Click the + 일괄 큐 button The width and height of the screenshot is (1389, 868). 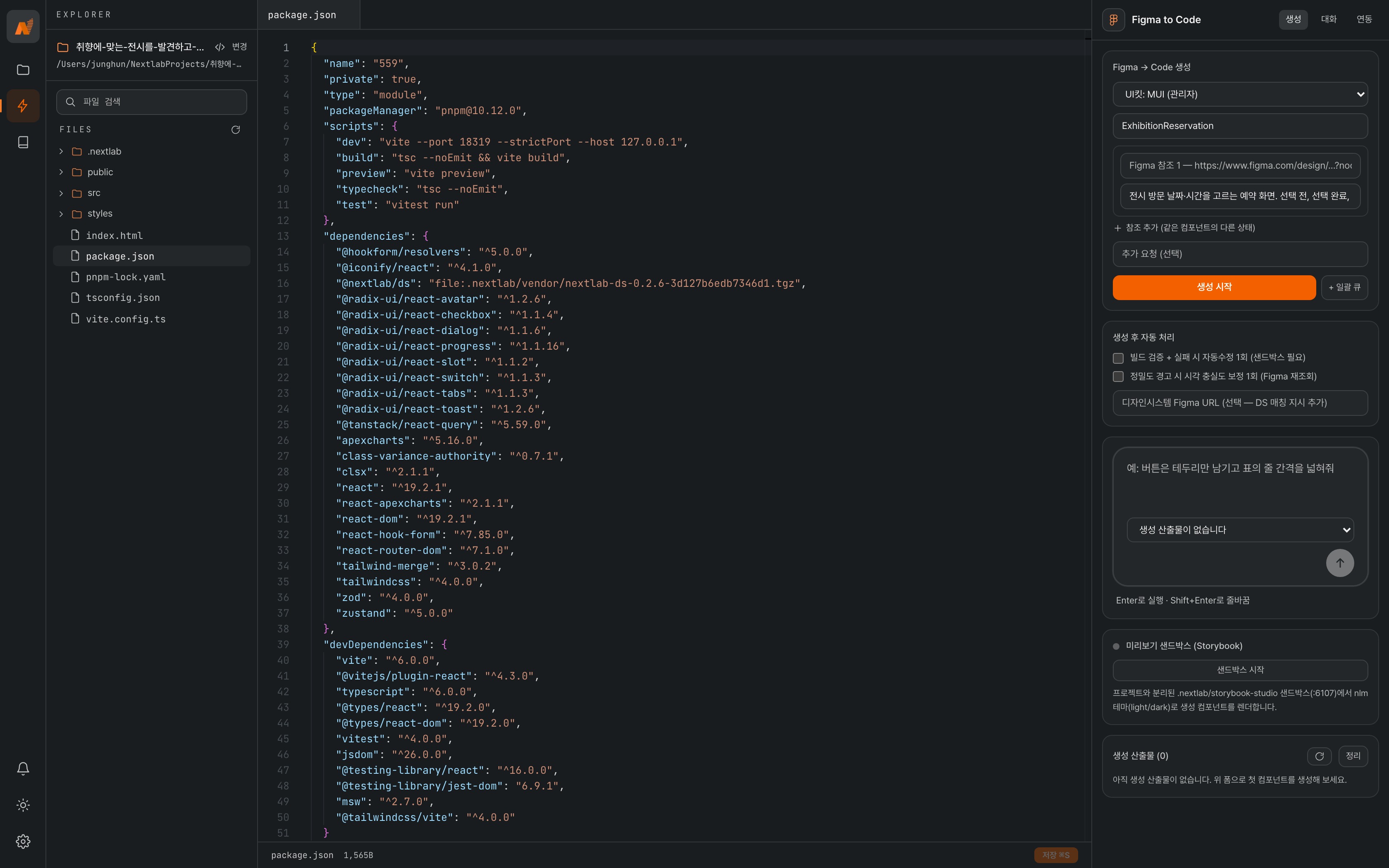point(1344,287)
